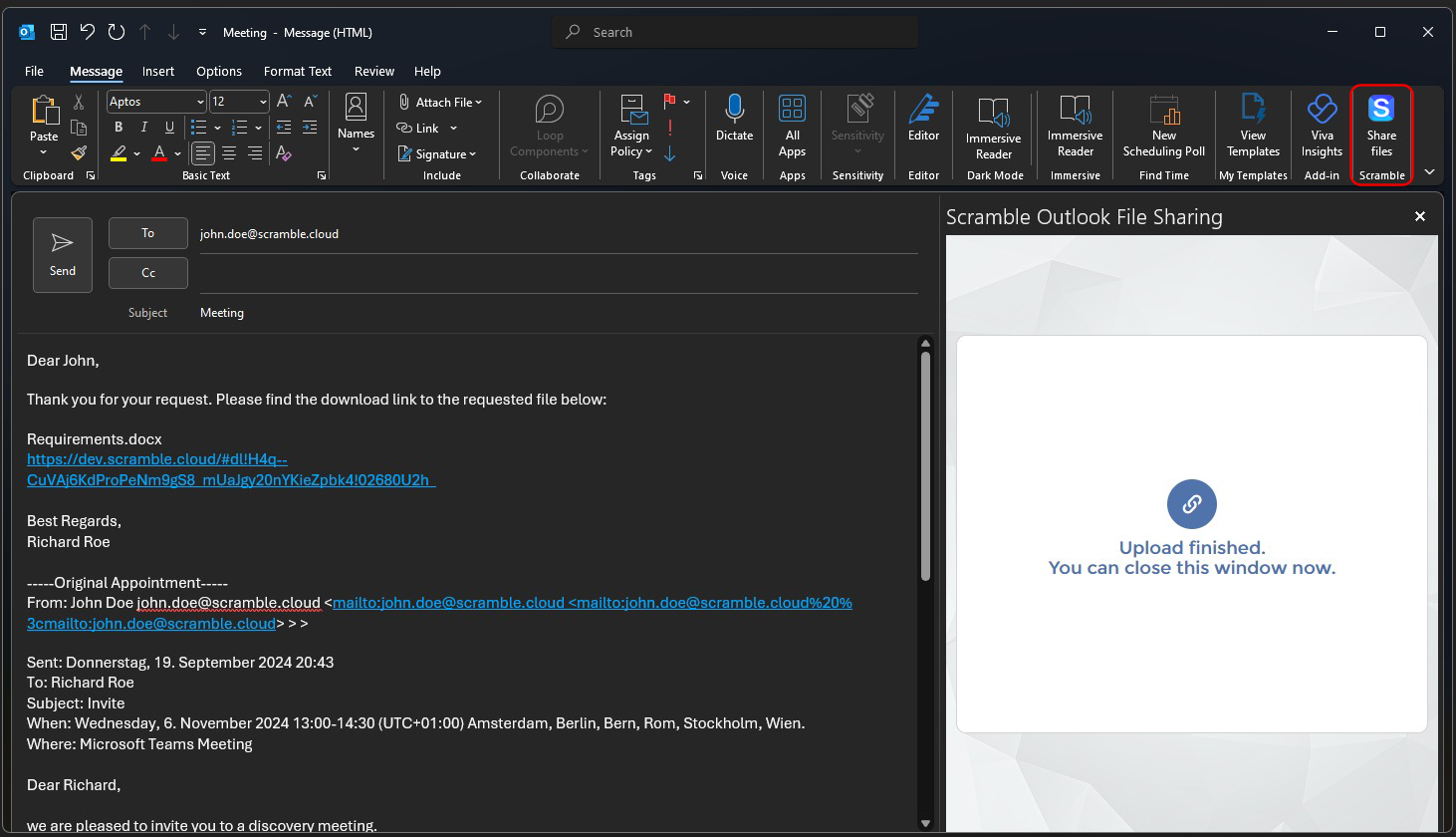Increase indent of the paragraph
The height and width of the screenshot is (837, 1456).
[x=310, y=128]
